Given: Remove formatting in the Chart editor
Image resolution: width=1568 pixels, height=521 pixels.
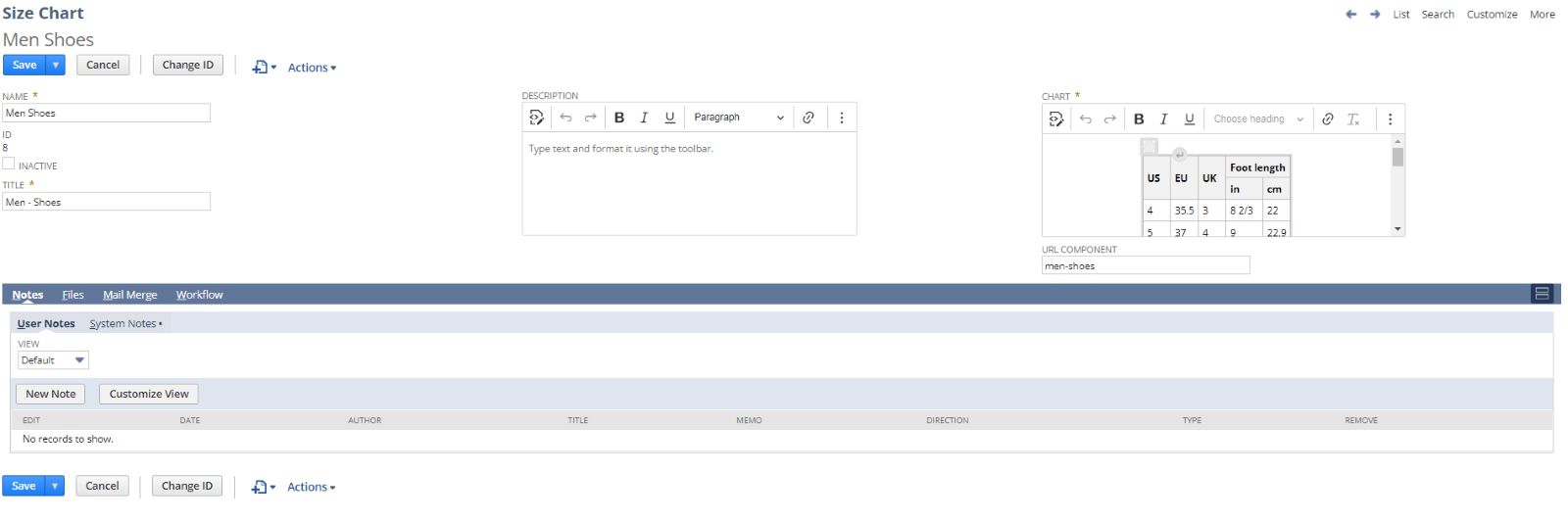Looking at the screenshot, I should tap(1353, 119).
